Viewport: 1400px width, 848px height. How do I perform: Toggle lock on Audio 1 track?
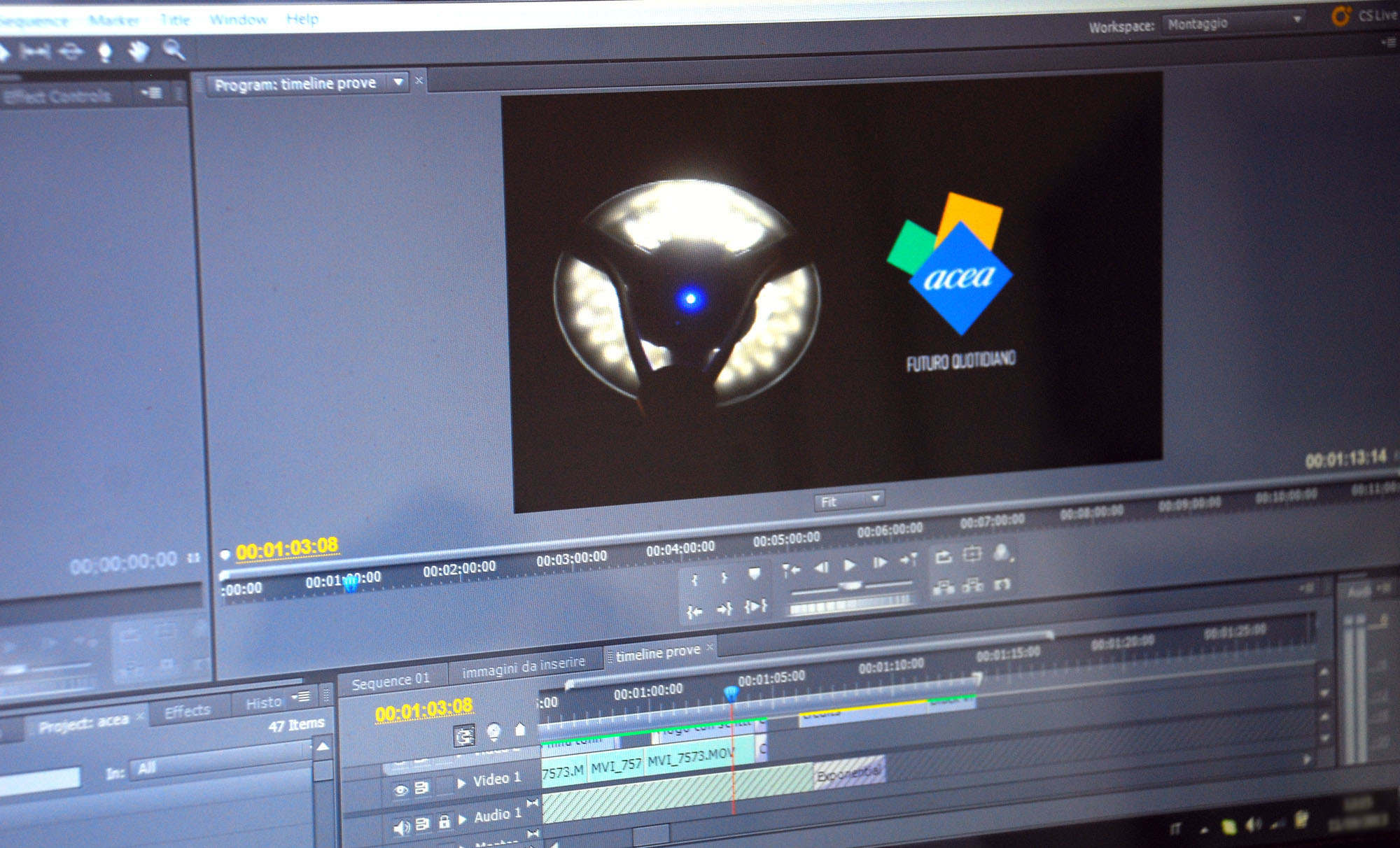pyautogui.click(x=444, y=821)
